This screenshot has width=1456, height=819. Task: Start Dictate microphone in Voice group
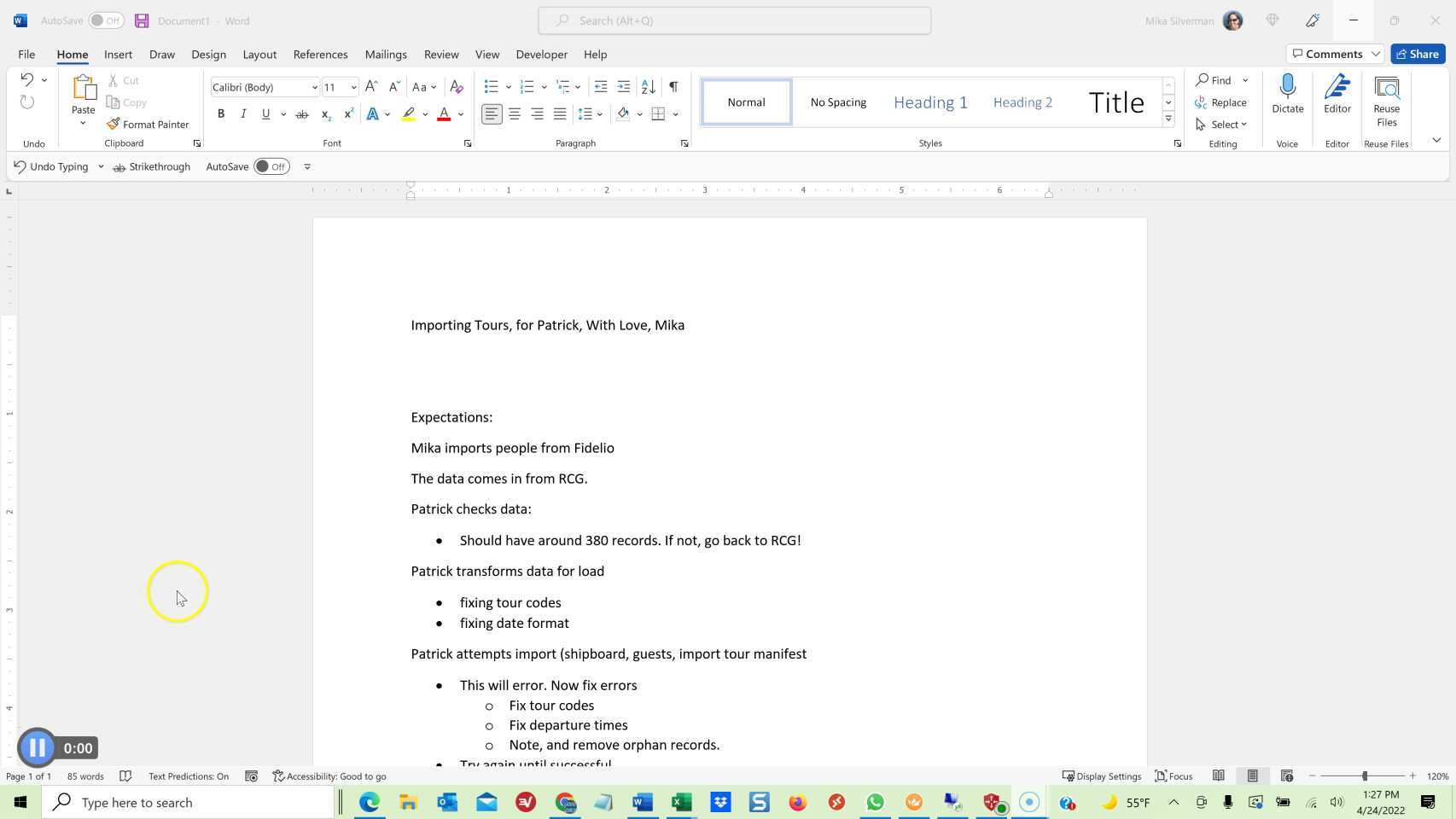click(x=1287, y=88)
